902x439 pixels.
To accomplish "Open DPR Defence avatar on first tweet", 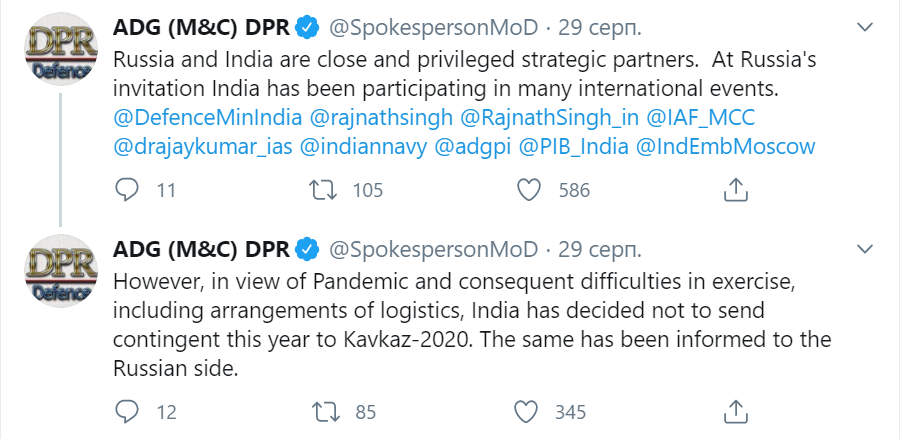I will (x=60, y=49).
